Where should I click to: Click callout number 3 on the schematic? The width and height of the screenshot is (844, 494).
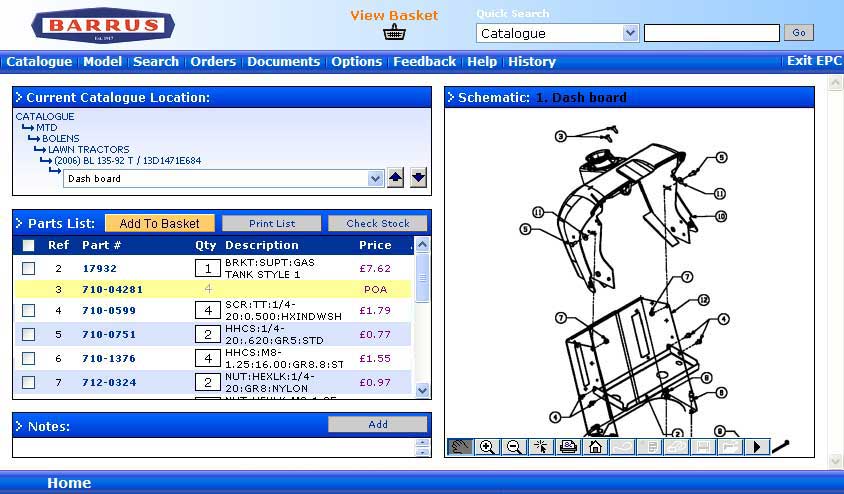(560, 137)
